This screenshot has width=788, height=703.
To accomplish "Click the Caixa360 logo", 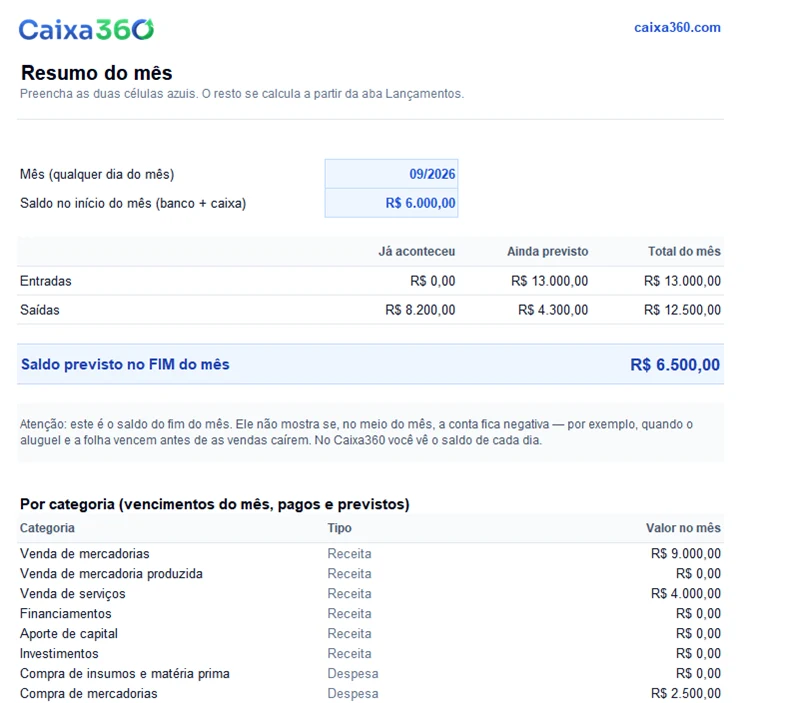I will [x=86, y=30].
